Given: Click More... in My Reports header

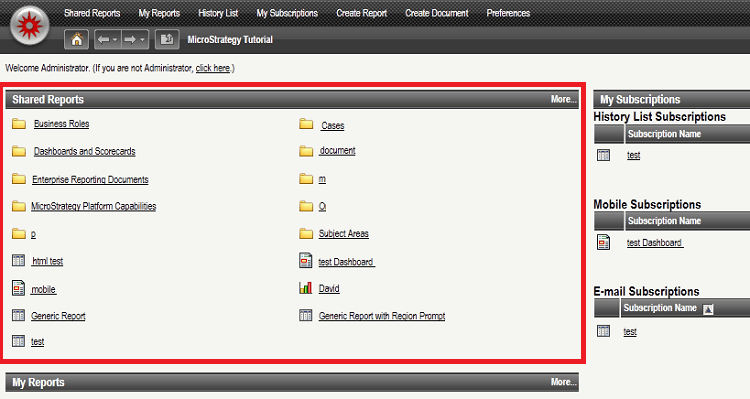Looking at the screenshot, I should pos(563,382).
